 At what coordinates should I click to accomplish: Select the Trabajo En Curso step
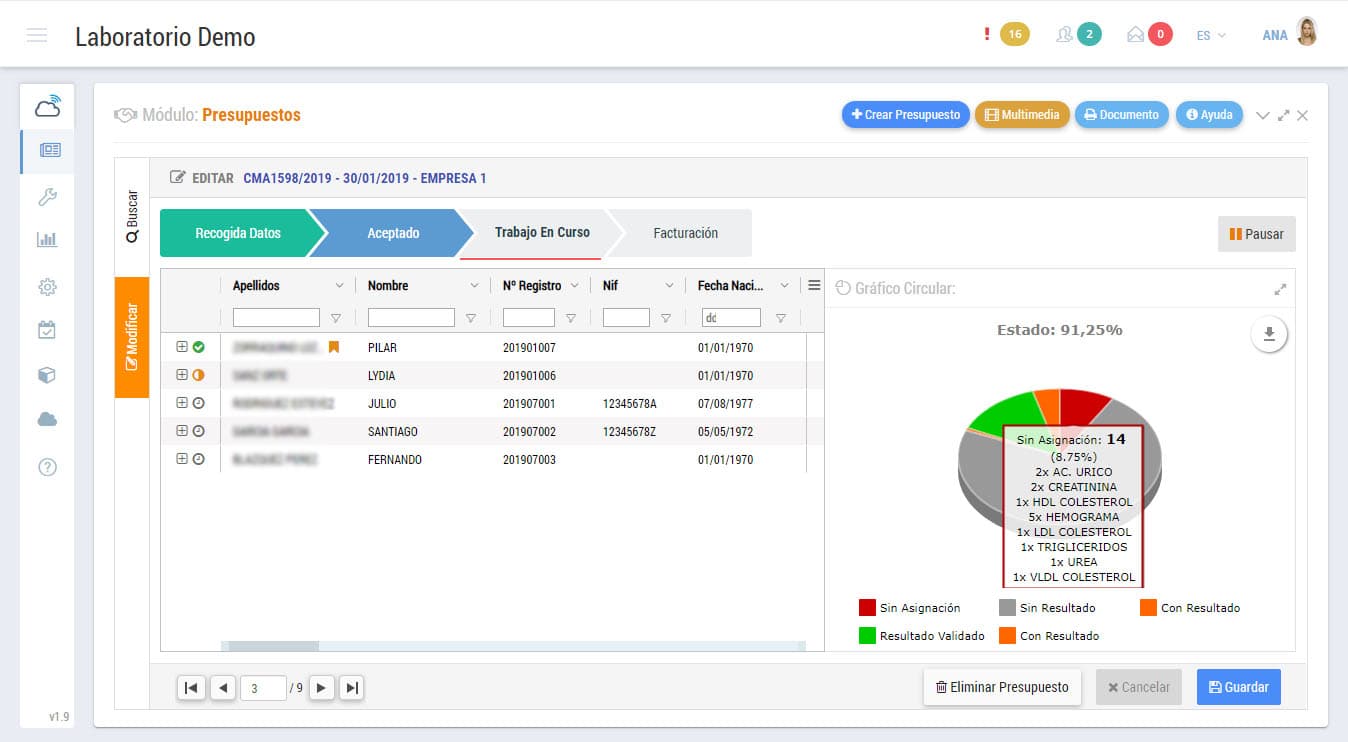click(x=542, y=232)
